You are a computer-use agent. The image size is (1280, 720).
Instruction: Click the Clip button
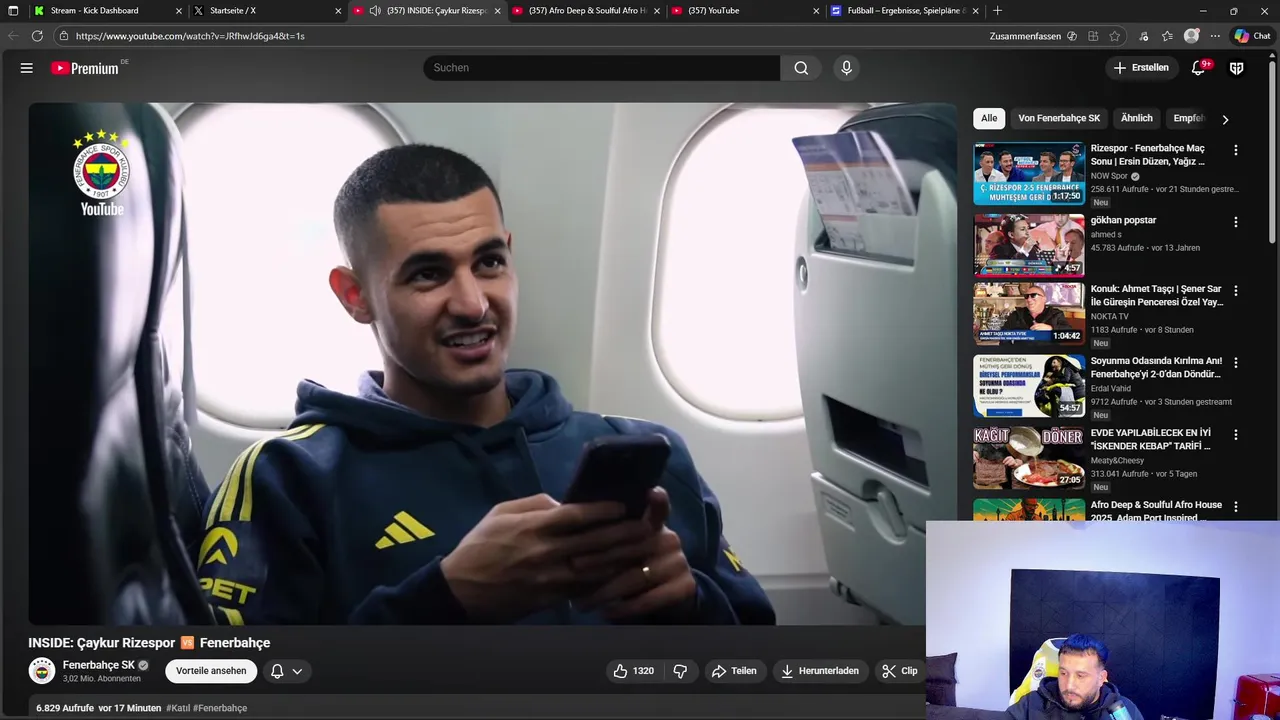click(x=899, y=671)
